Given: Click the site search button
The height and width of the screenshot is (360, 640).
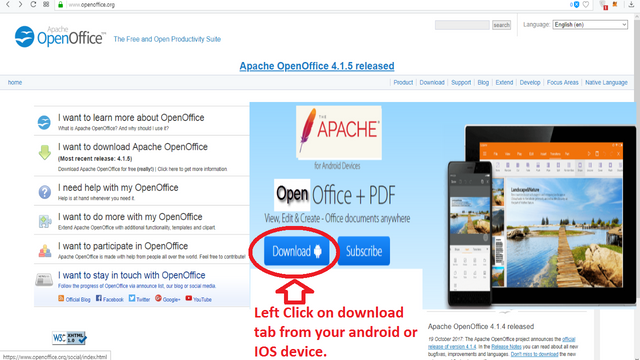Looking at the screenshot, I should [501, 25].
